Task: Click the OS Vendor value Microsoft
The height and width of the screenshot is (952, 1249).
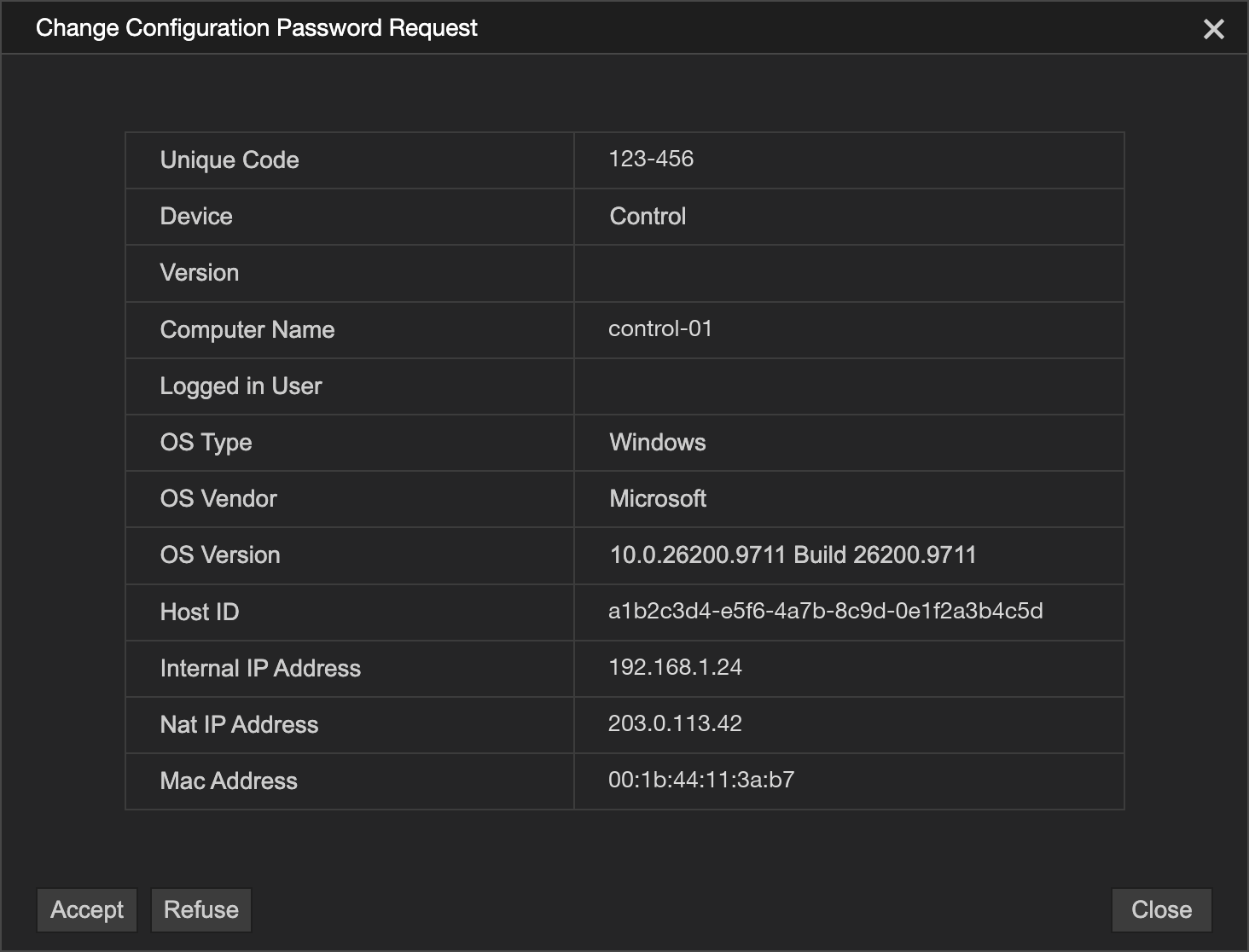Action: (x=658, y=498)
